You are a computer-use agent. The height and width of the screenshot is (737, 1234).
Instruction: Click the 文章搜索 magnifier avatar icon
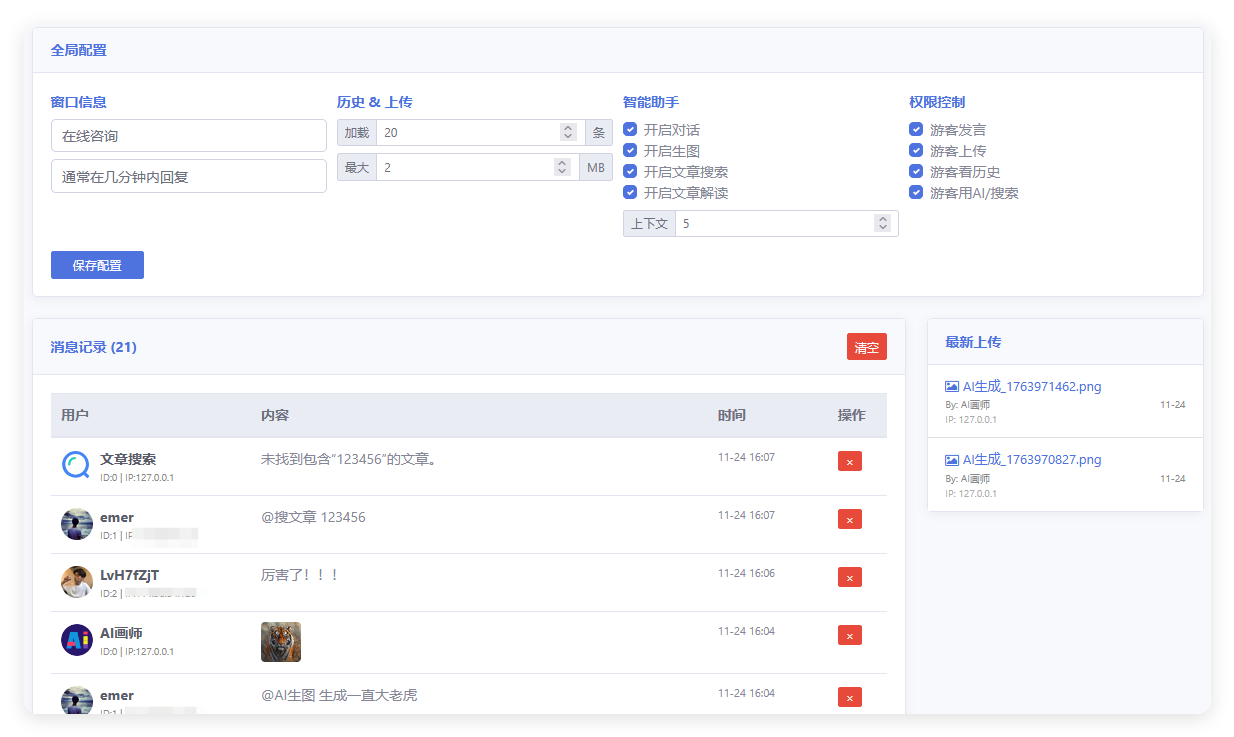point(77,465)
